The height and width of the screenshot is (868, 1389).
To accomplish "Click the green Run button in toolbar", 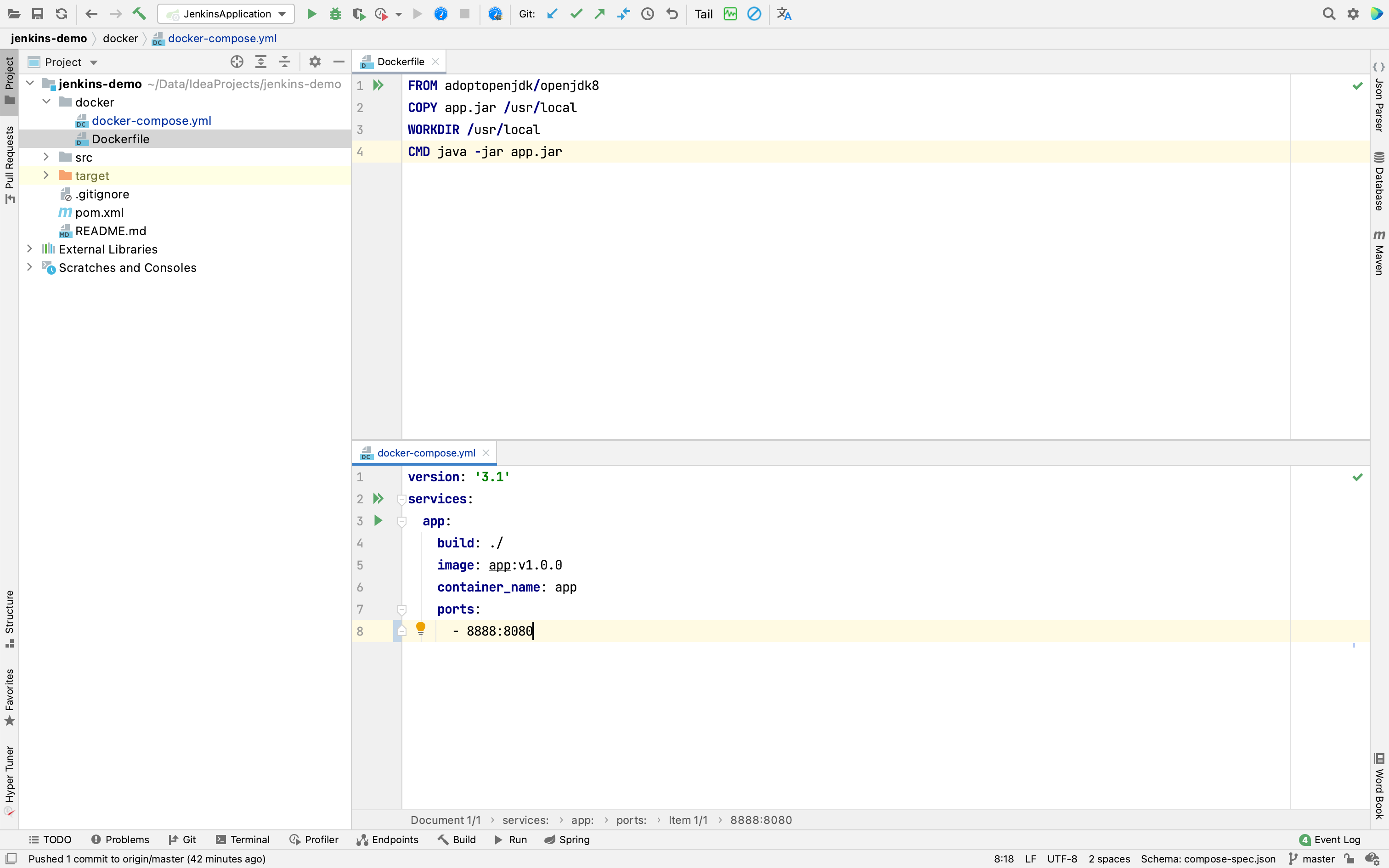I will 312,14.
